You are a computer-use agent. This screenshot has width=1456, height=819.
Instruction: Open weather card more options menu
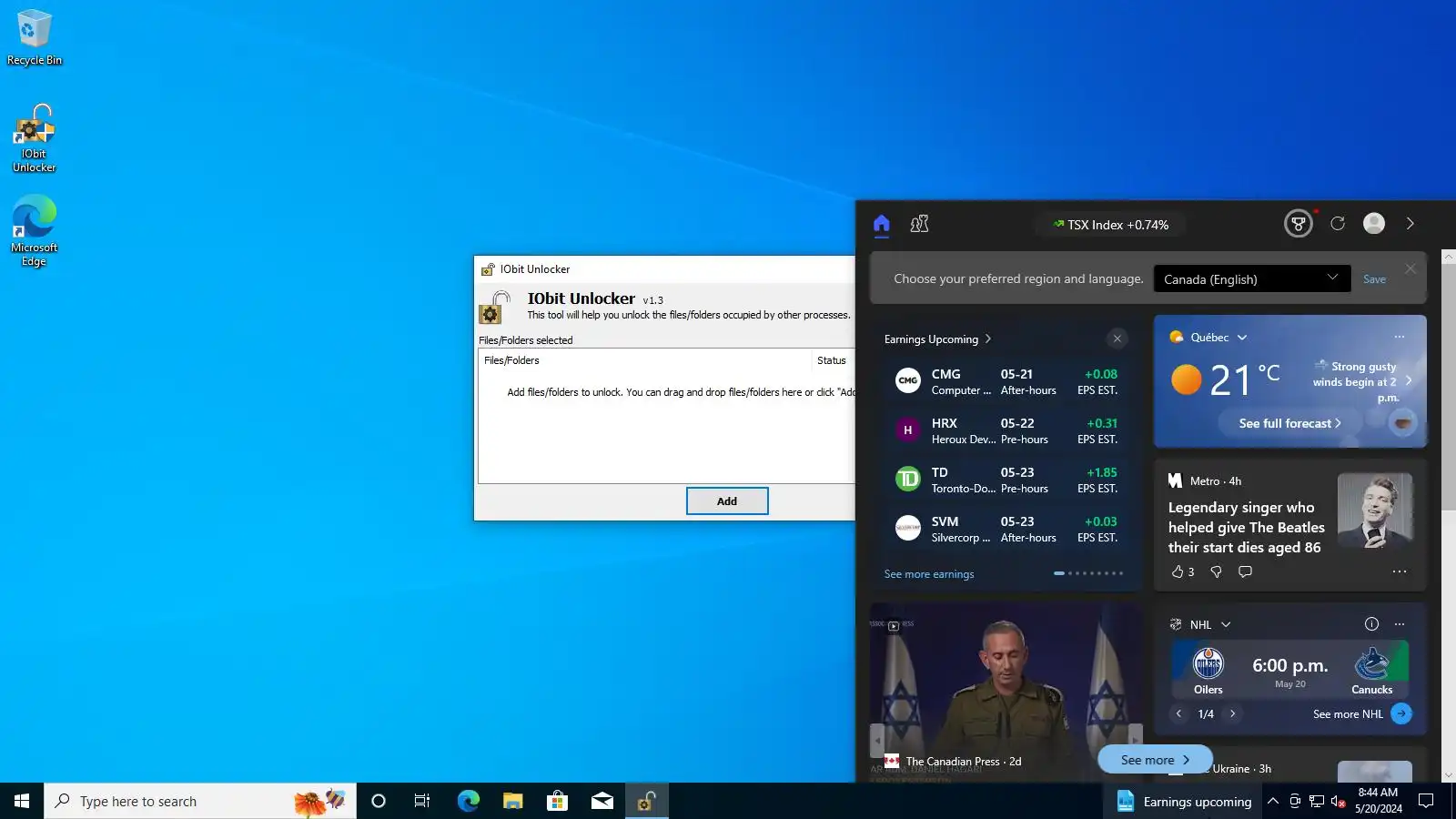point(1400,338)
